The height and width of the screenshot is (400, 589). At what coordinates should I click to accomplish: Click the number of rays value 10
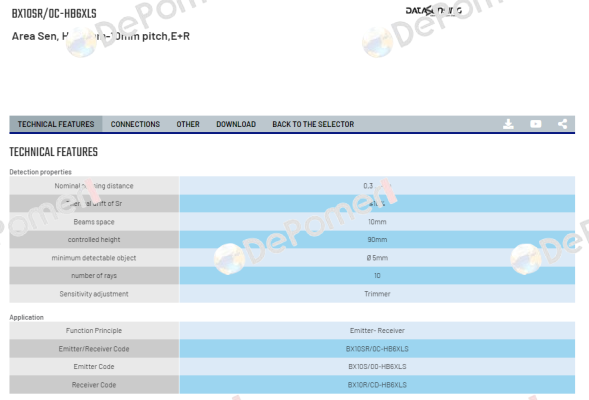point(377,276)
